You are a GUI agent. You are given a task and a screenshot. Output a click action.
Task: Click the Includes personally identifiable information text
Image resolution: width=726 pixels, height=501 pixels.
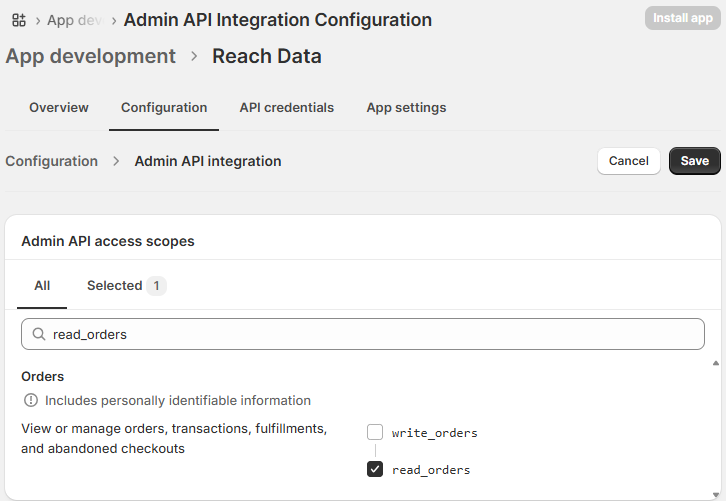click(178, 401)
